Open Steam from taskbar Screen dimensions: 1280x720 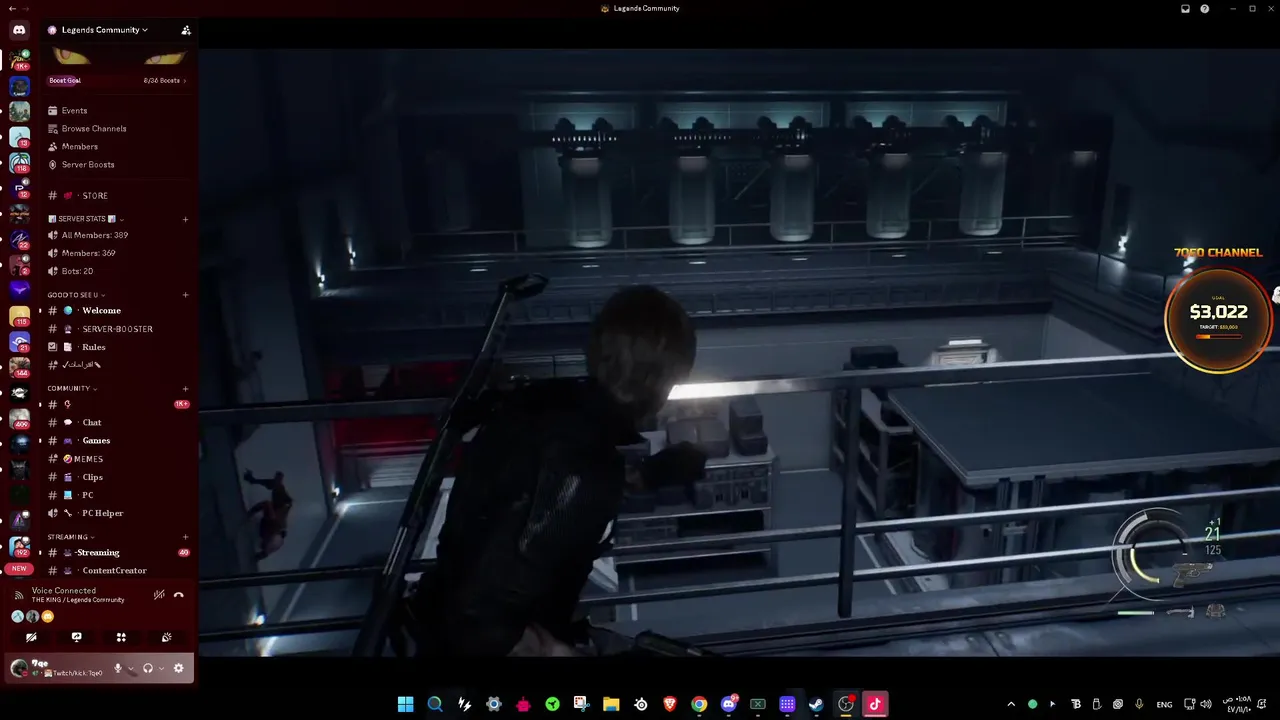(x=816, y=704)
